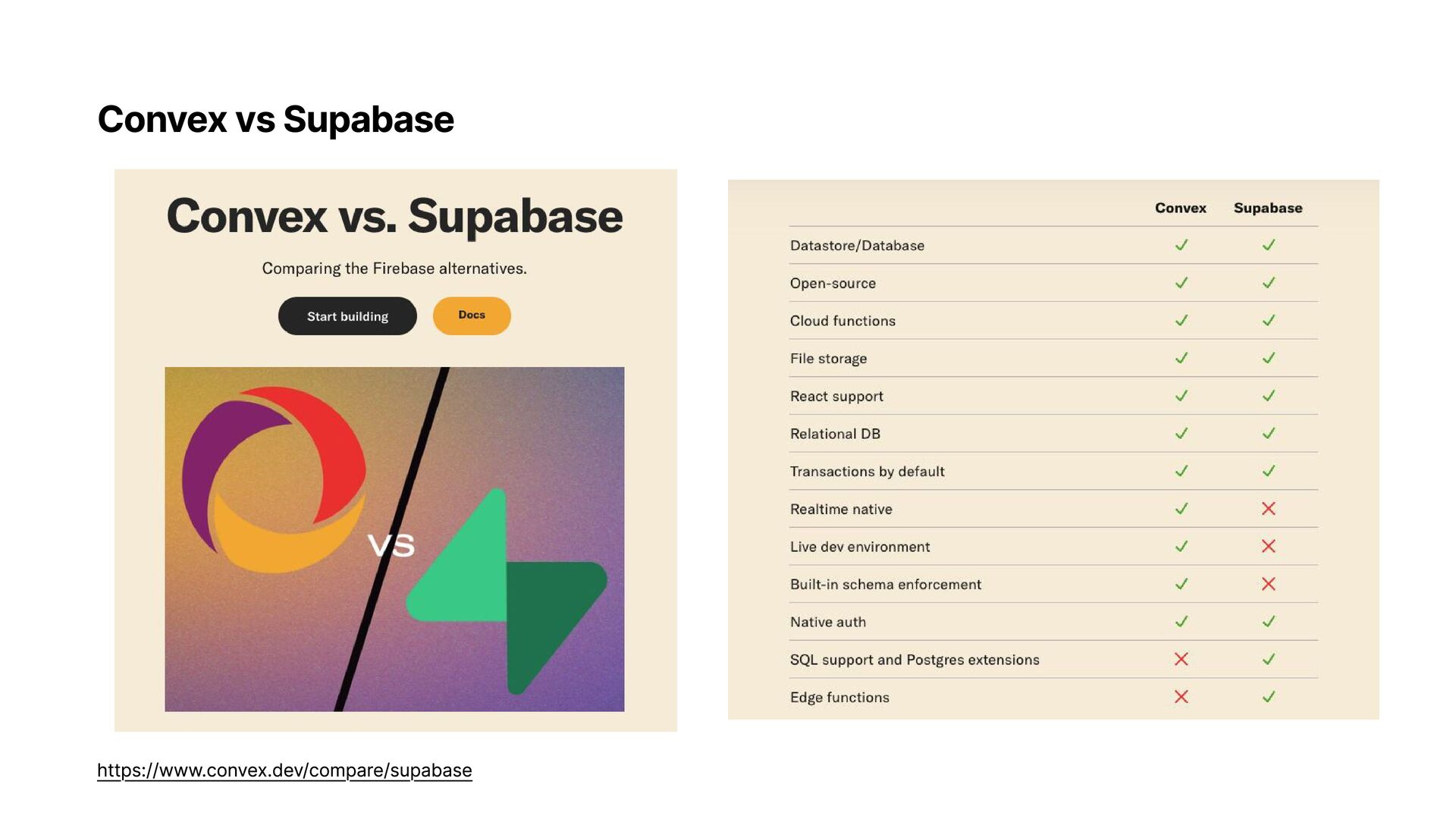
Task: Click the Convex checkmark for Open-source
Action: point(1181,283)
